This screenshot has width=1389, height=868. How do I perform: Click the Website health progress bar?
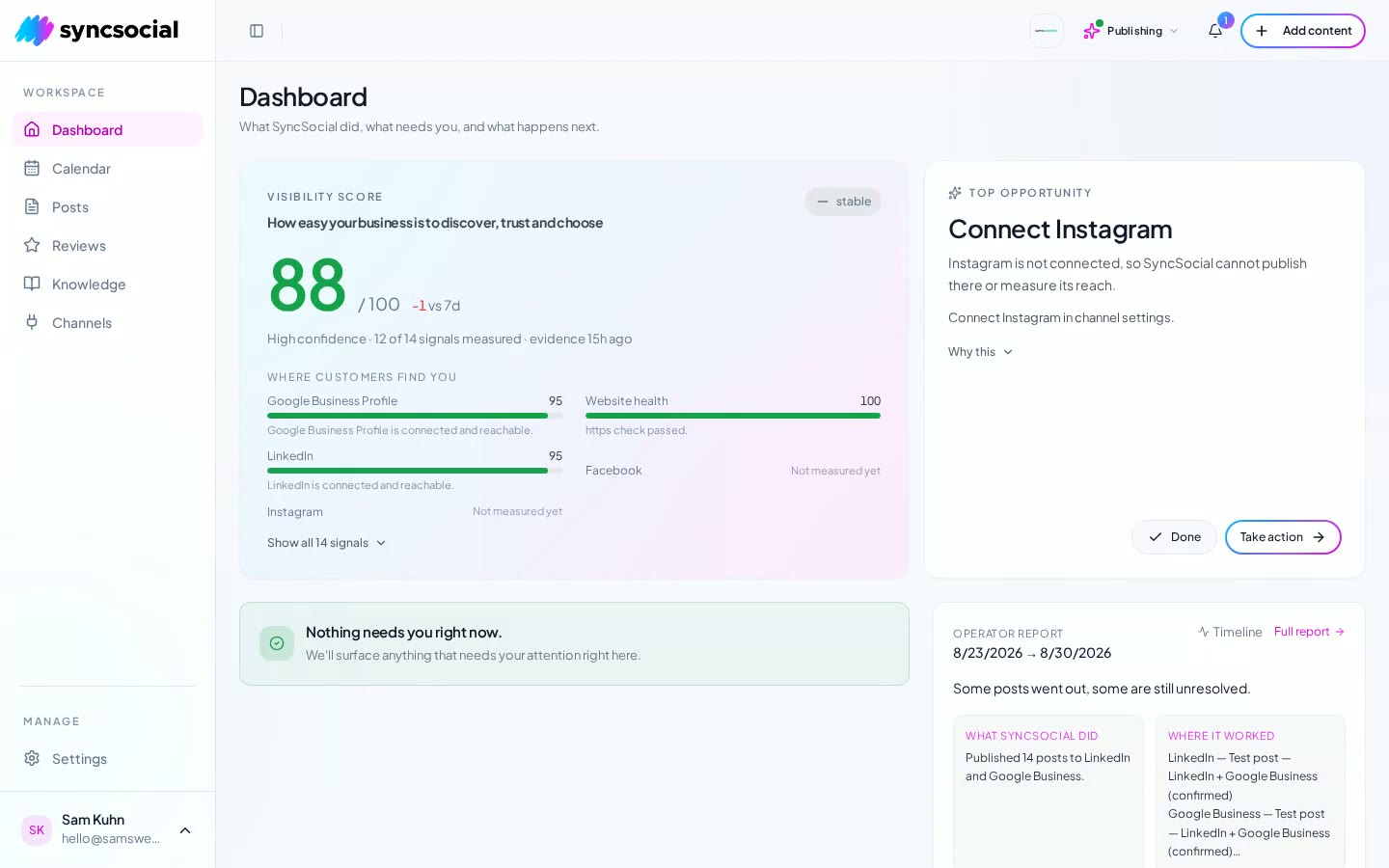coord(733,416)
